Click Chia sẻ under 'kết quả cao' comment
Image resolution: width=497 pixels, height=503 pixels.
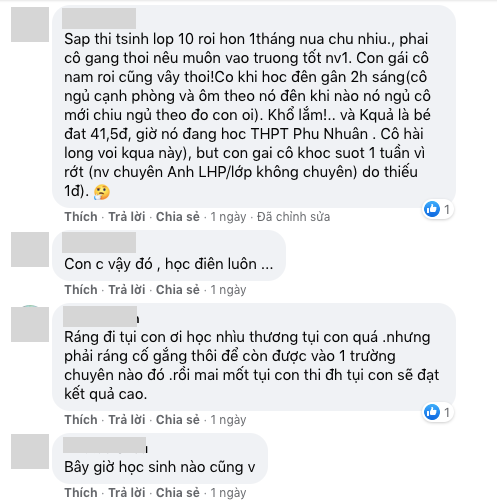click(x=178, y=420)
